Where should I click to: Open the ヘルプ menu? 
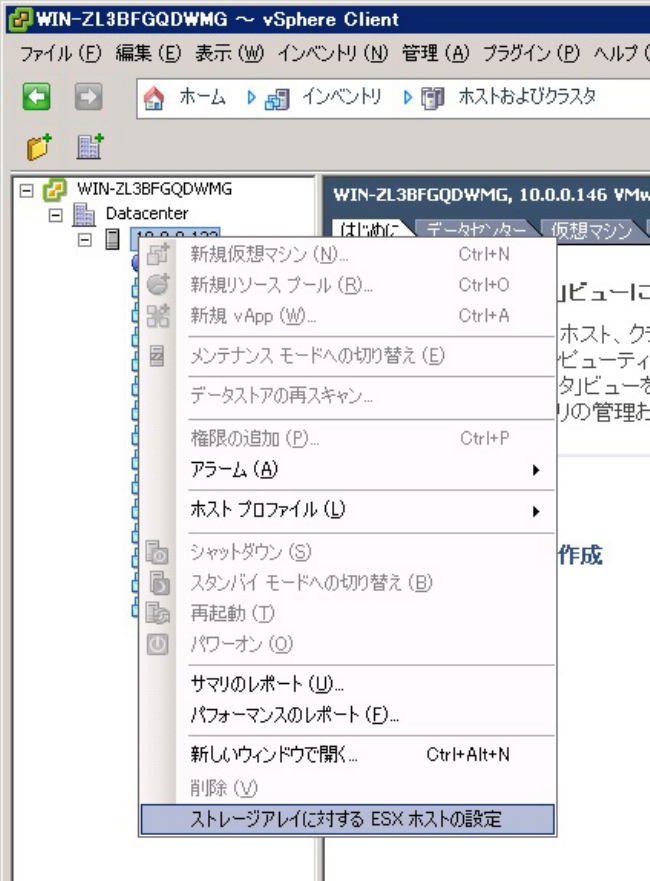coord(621,54)
